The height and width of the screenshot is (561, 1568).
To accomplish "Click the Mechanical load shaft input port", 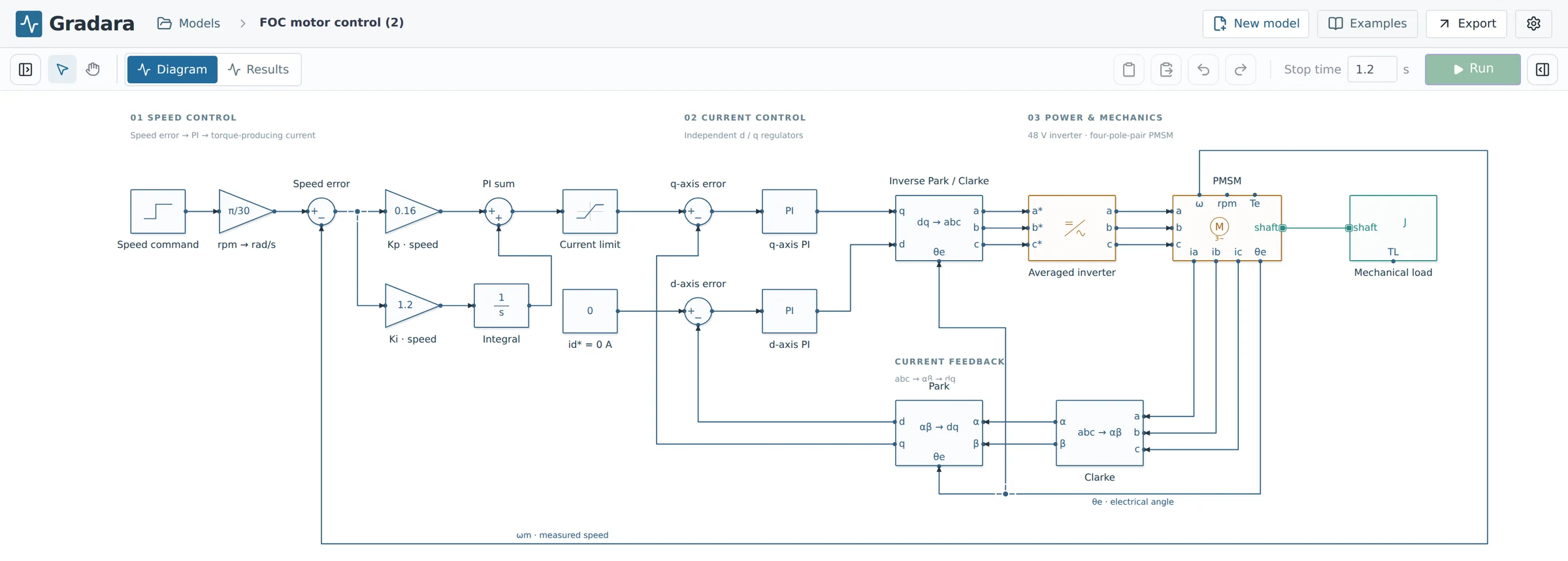I will 1349,228.
